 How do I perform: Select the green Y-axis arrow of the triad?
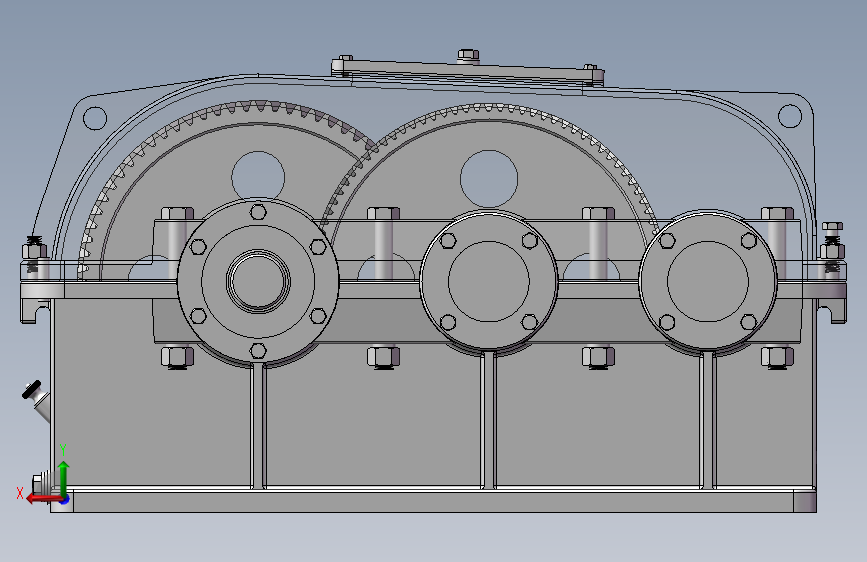point(63,479)
